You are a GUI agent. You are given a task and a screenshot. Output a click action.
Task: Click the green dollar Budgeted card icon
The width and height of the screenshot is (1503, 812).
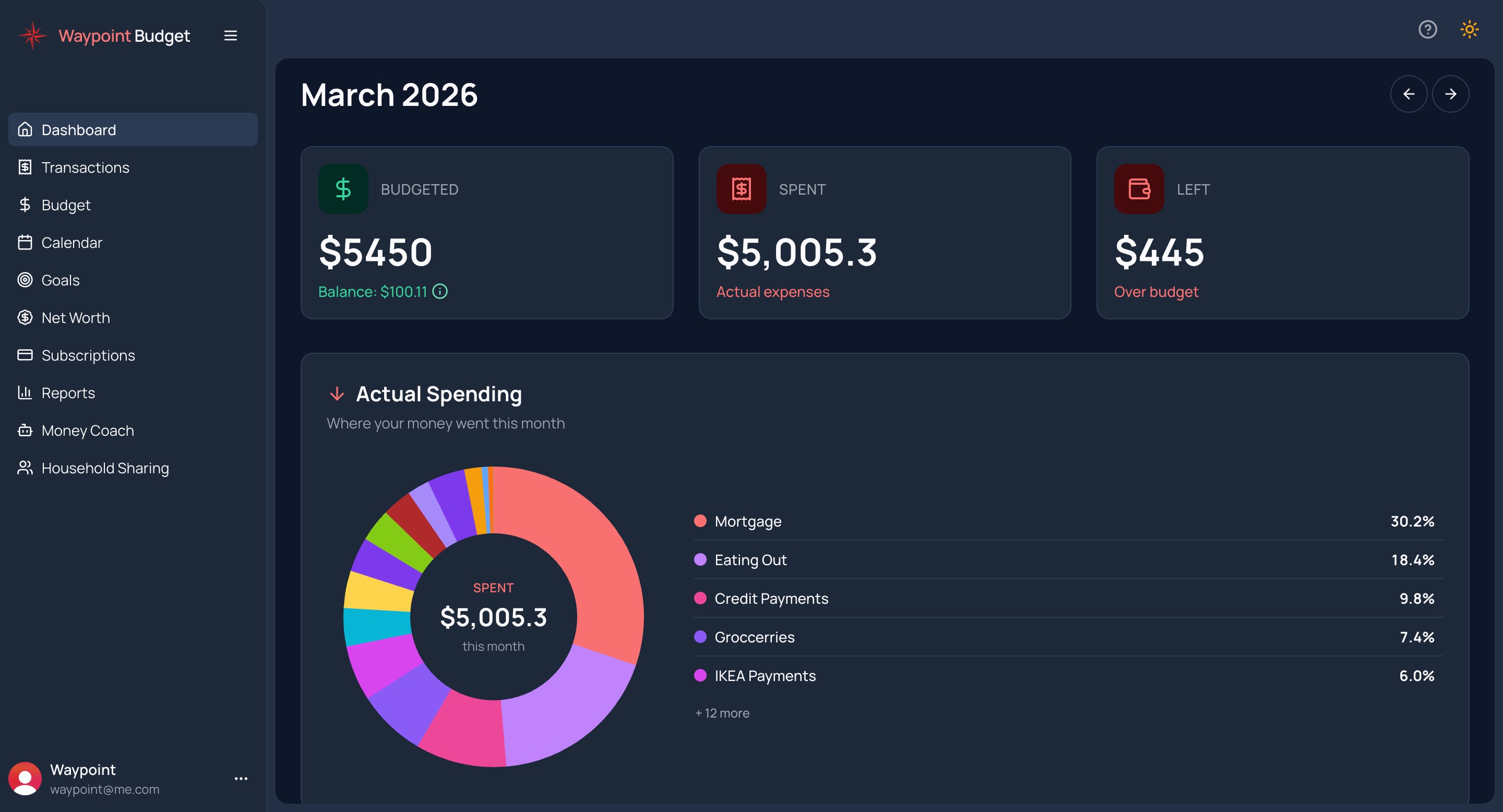343,189
